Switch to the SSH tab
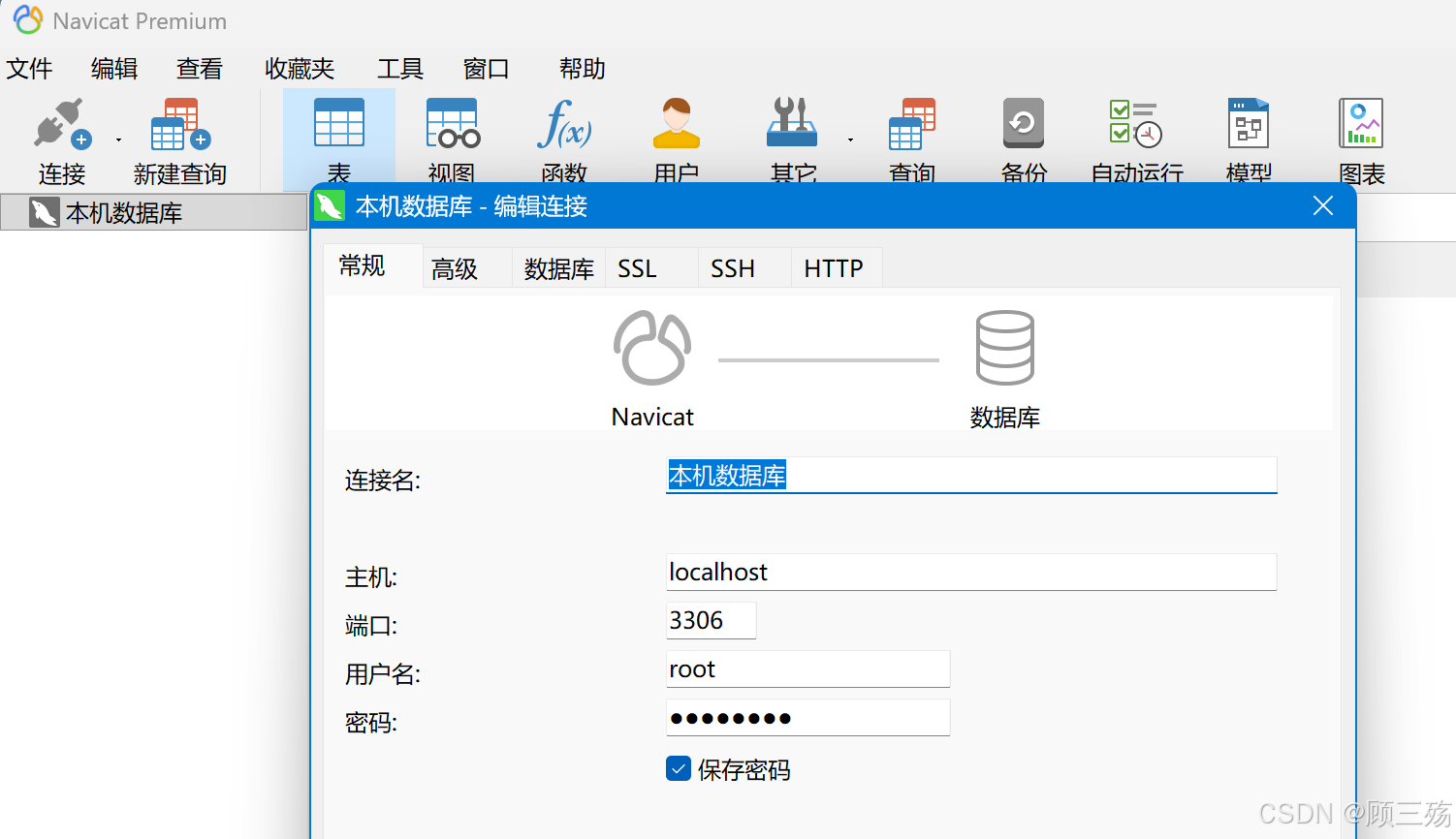 pos(744,268)
